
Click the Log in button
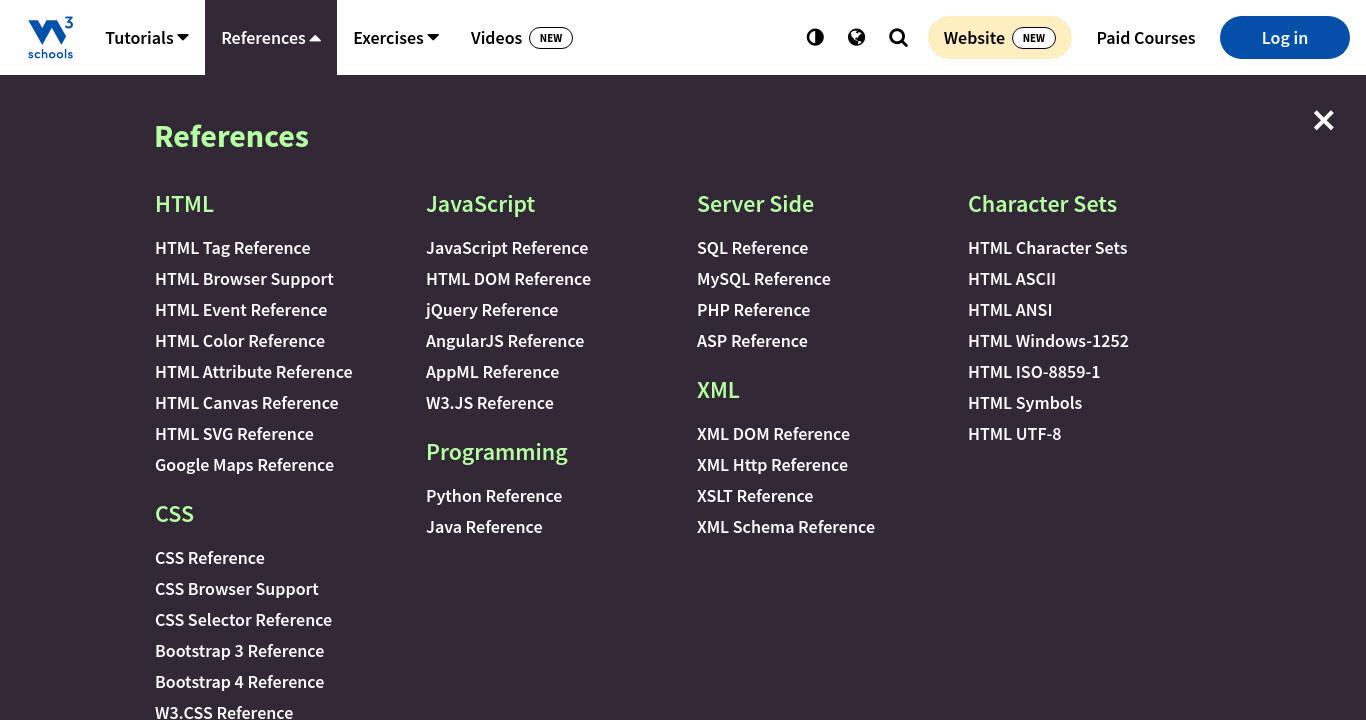pyautogui.click(x=1284, y=38)
